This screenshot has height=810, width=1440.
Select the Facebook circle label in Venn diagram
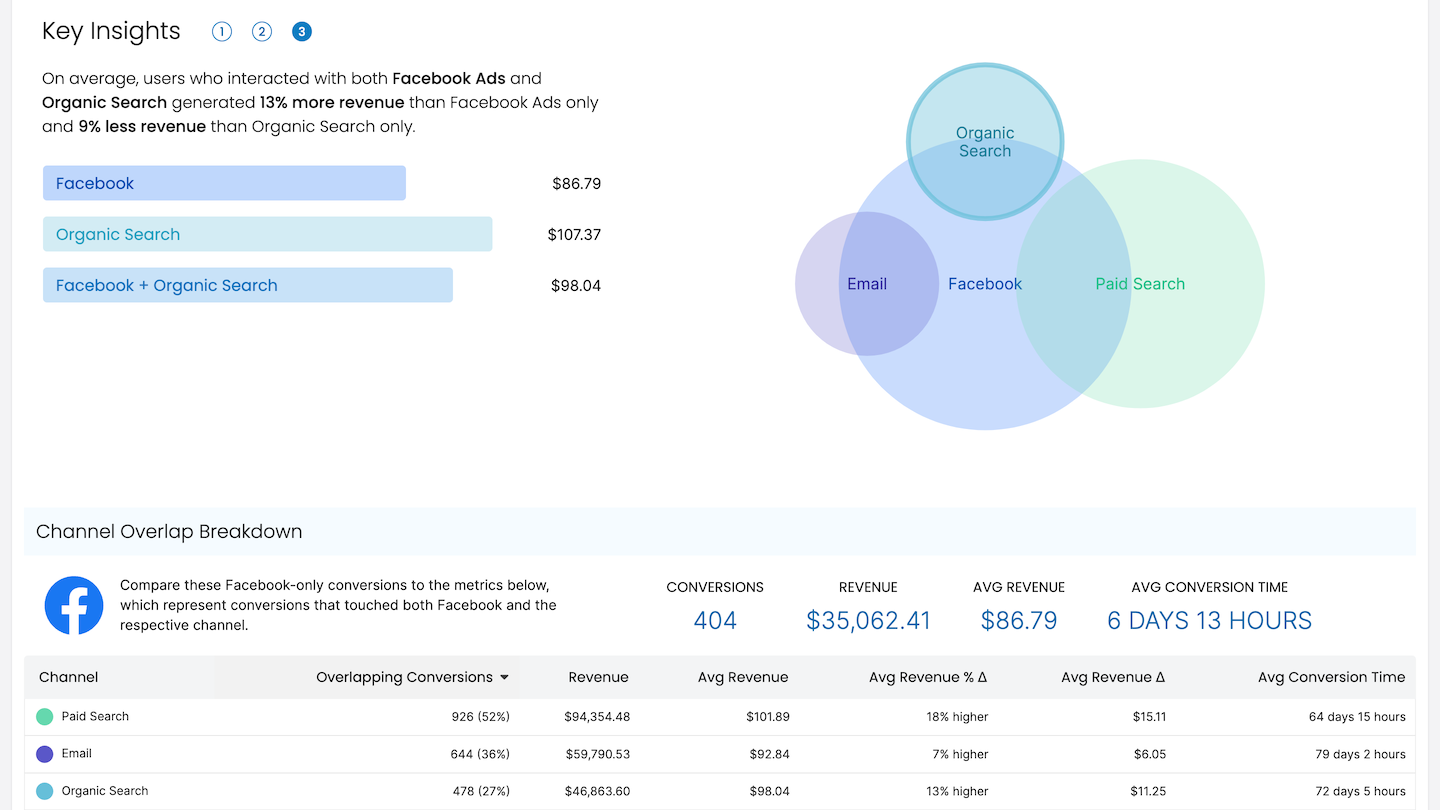[x=985, y=284]
